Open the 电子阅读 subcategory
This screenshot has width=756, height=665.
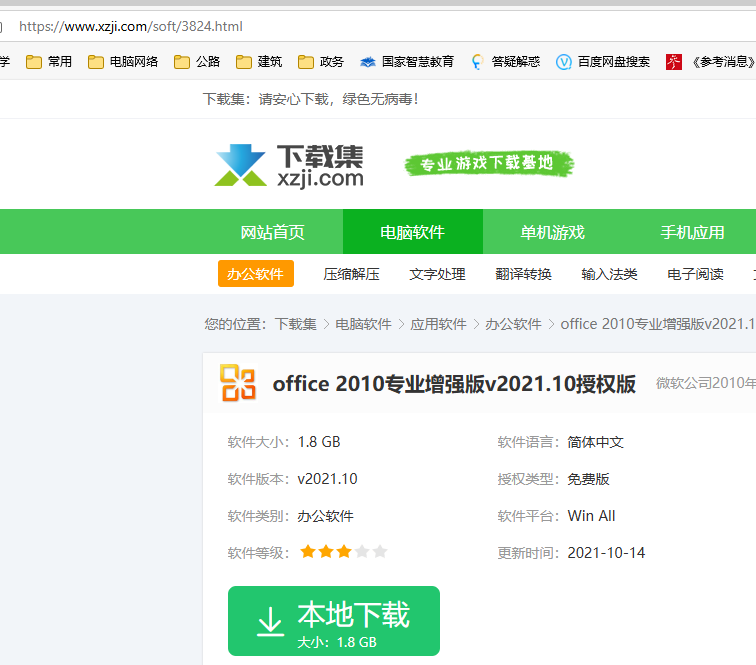pos(695,274)
